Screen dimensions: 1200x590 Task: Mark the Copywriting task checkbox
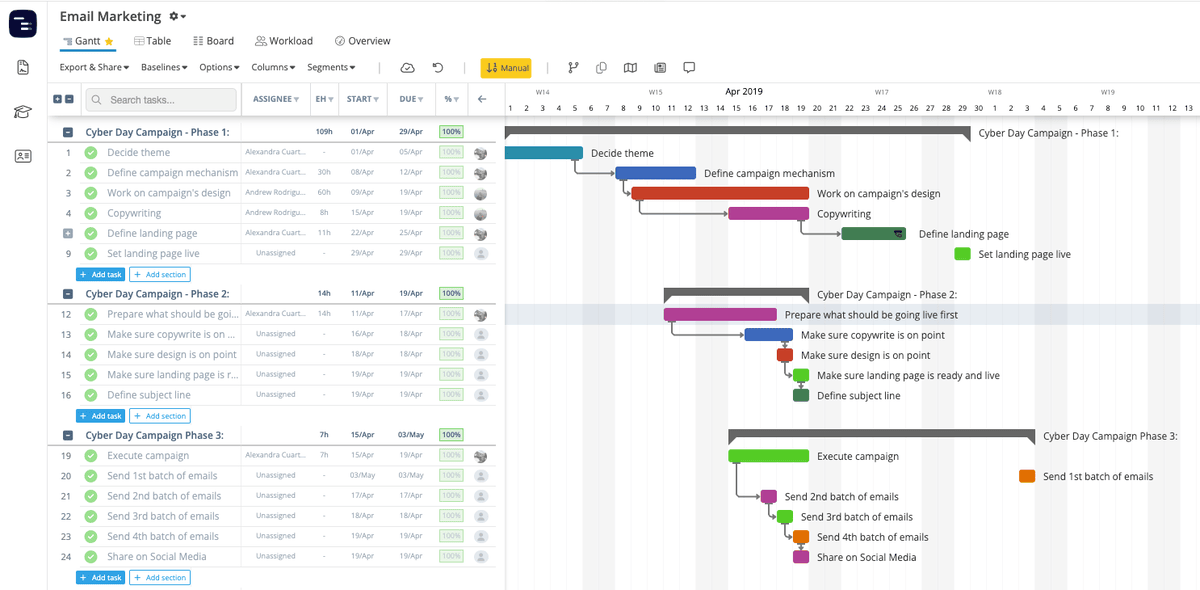click(x=91, y=213)
